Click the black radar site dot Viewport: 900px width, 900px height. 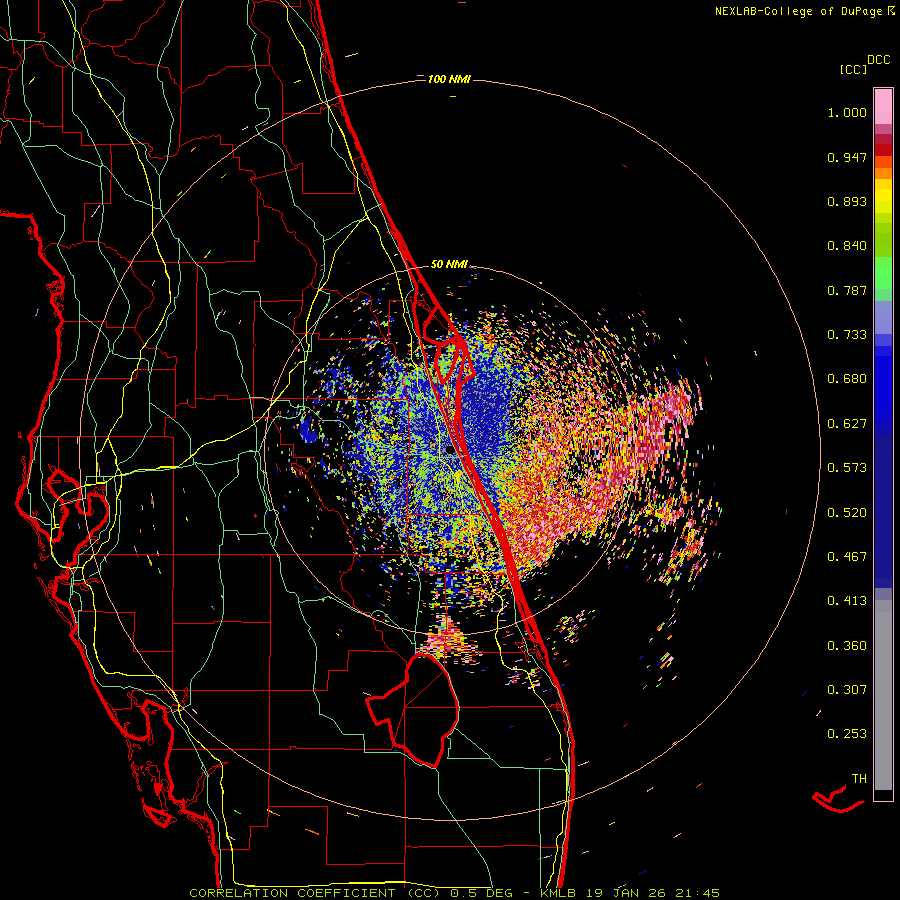pos(449,451)
